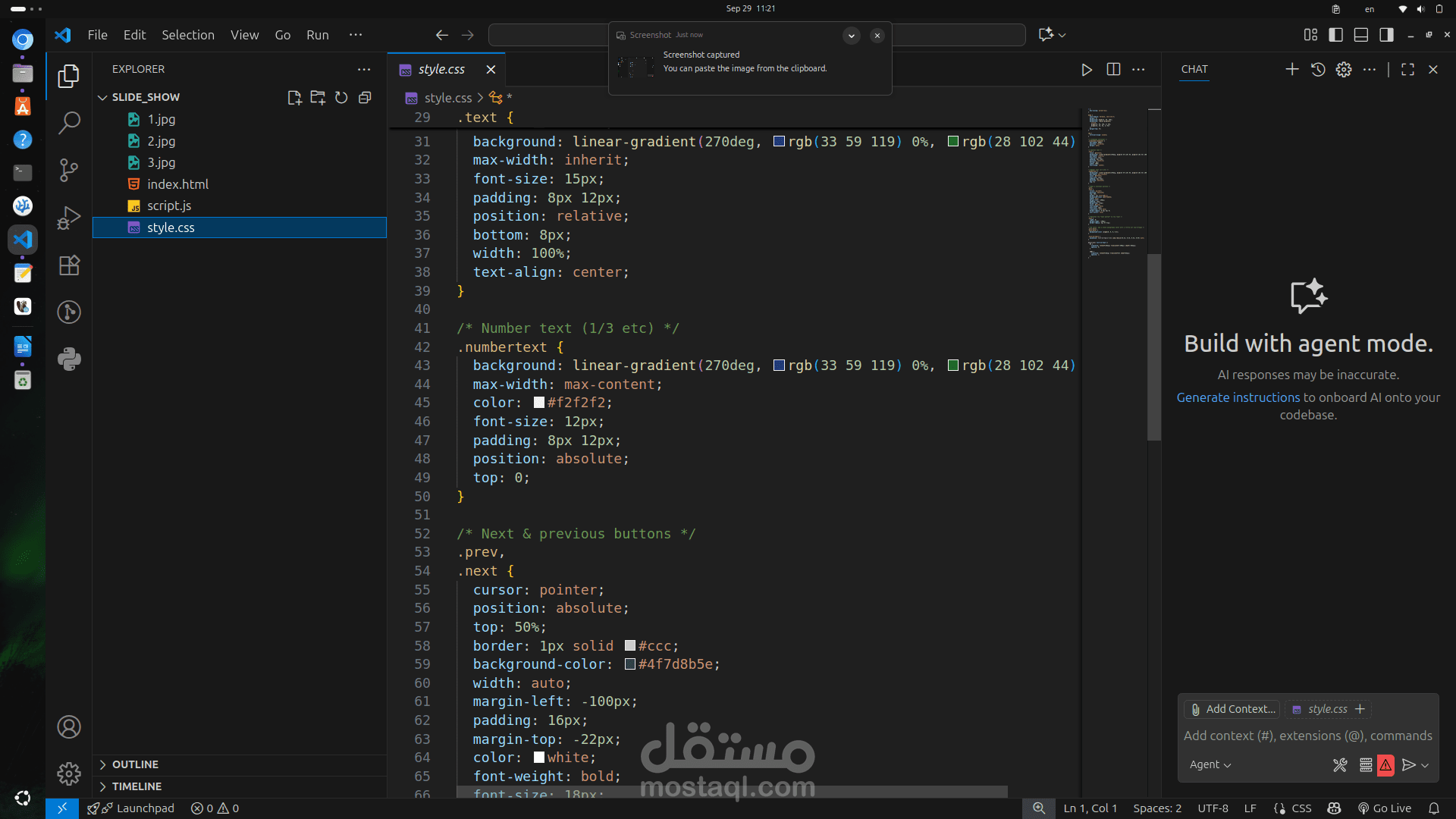Open the Extensions view

(x=69, y=265)
